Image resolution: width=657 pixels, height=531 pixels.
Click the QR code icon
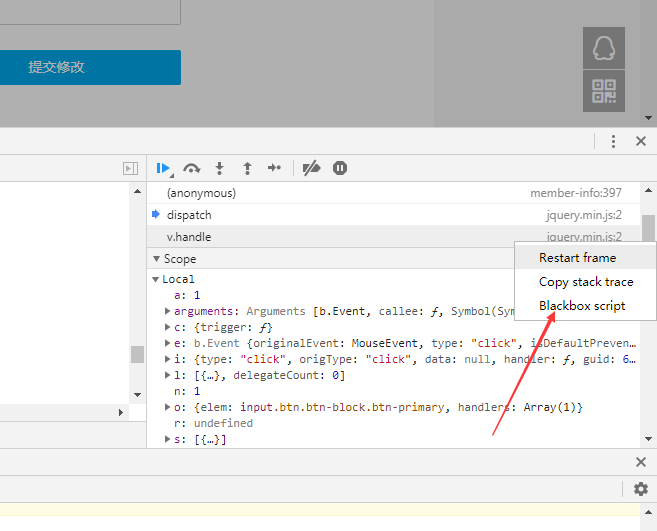[604, 91]
